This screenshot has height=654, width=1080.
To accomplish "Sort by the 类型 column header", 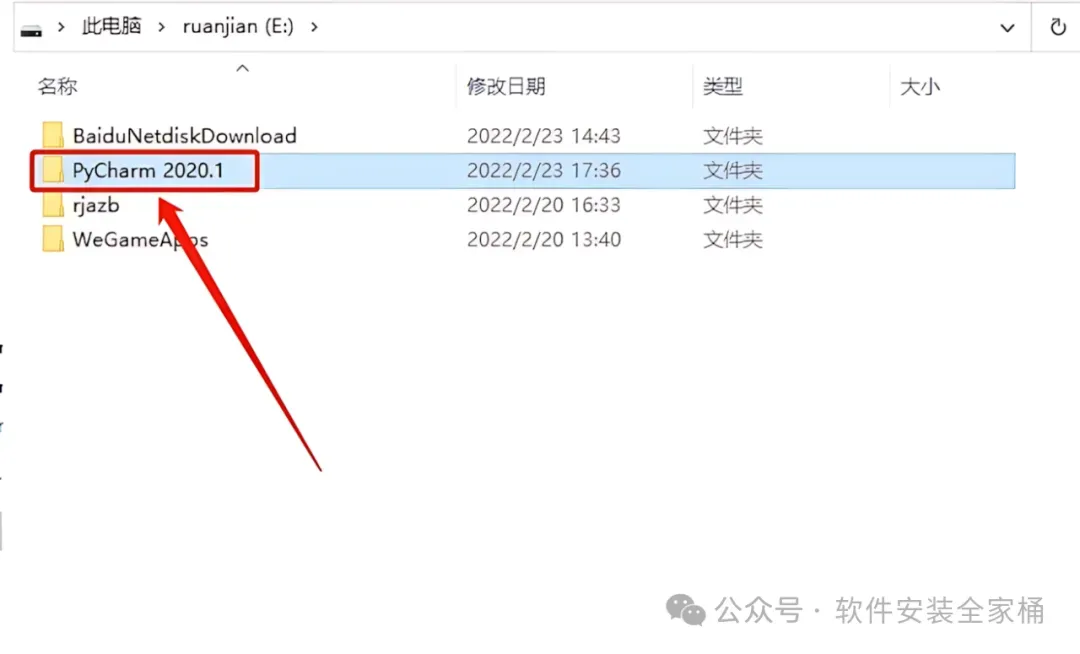I will 723,86.
